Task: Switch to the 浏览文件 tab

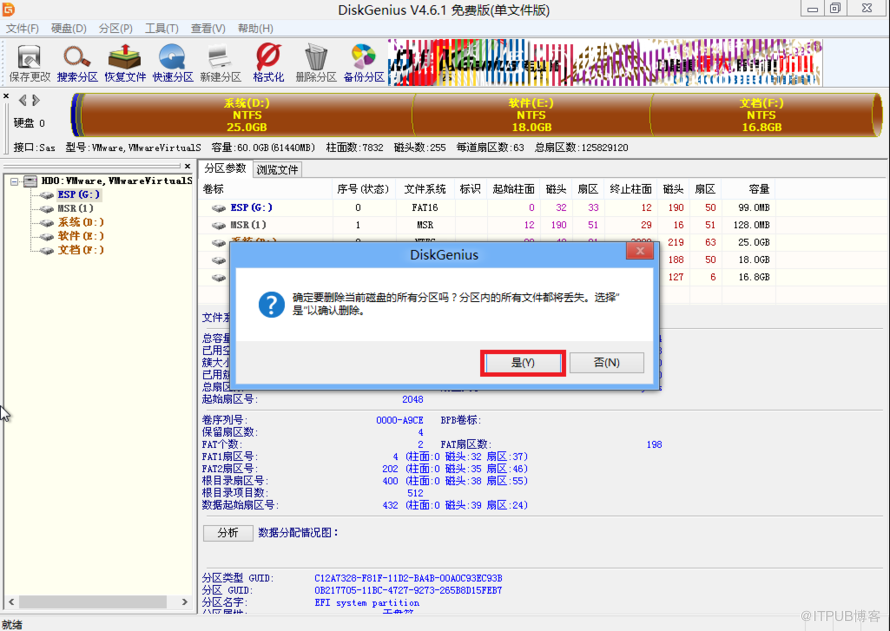Action: pos(277,170)
